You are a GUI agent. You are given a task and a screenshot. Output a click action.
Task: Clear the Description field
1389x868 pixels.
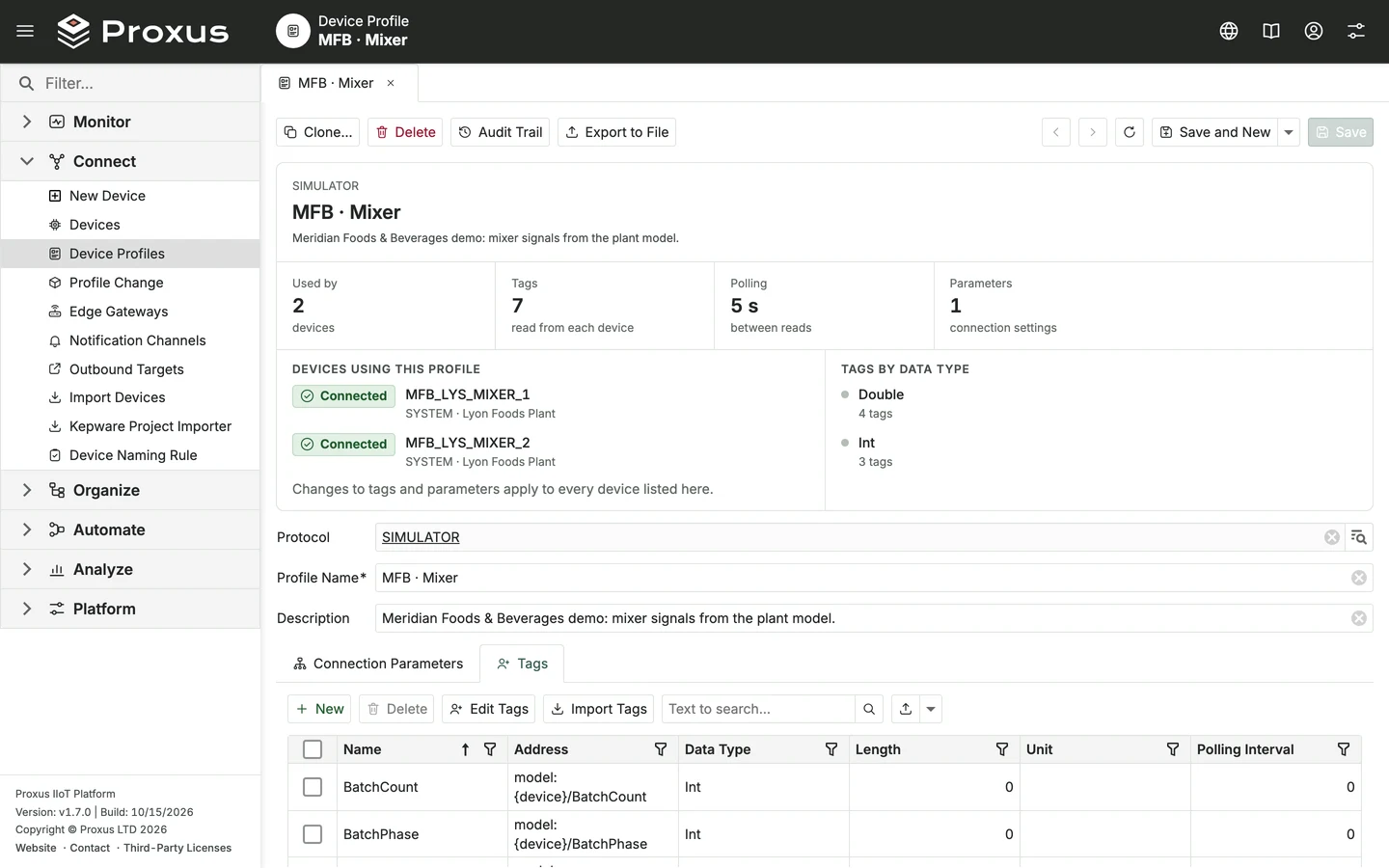point(1359,618)
